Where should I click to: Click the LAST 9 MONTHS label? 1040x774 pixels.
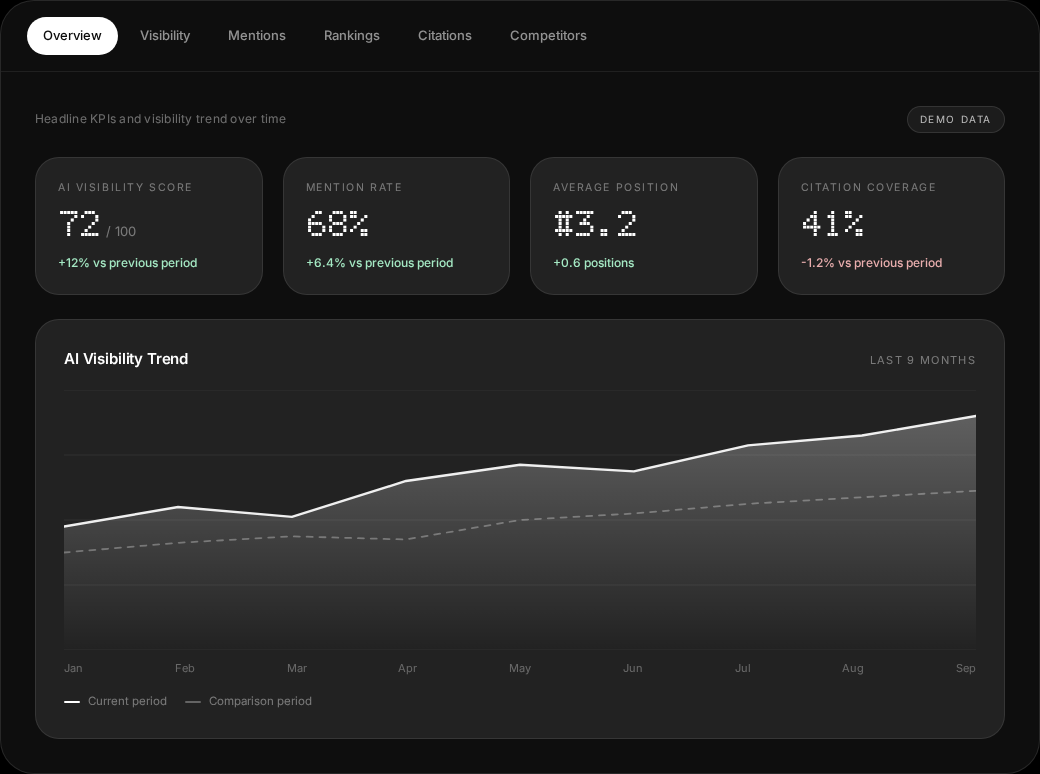[x=923, y=360]
